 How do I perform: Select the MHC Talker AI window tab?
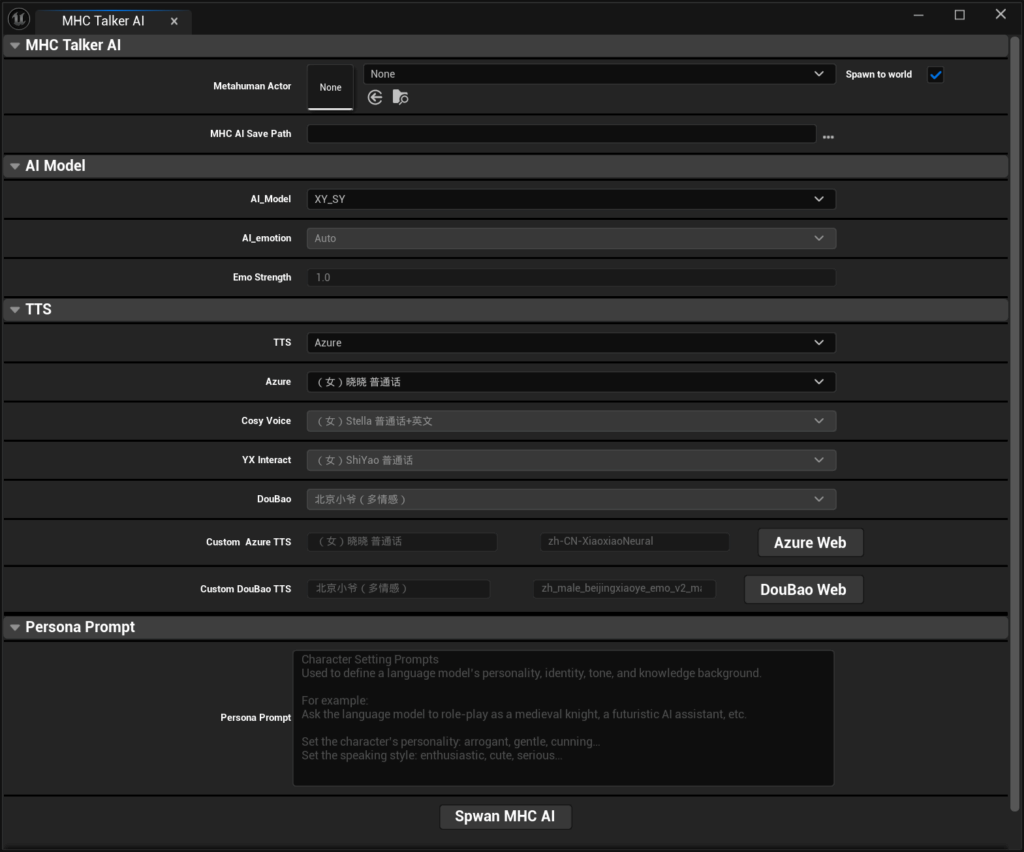(103, 21)
